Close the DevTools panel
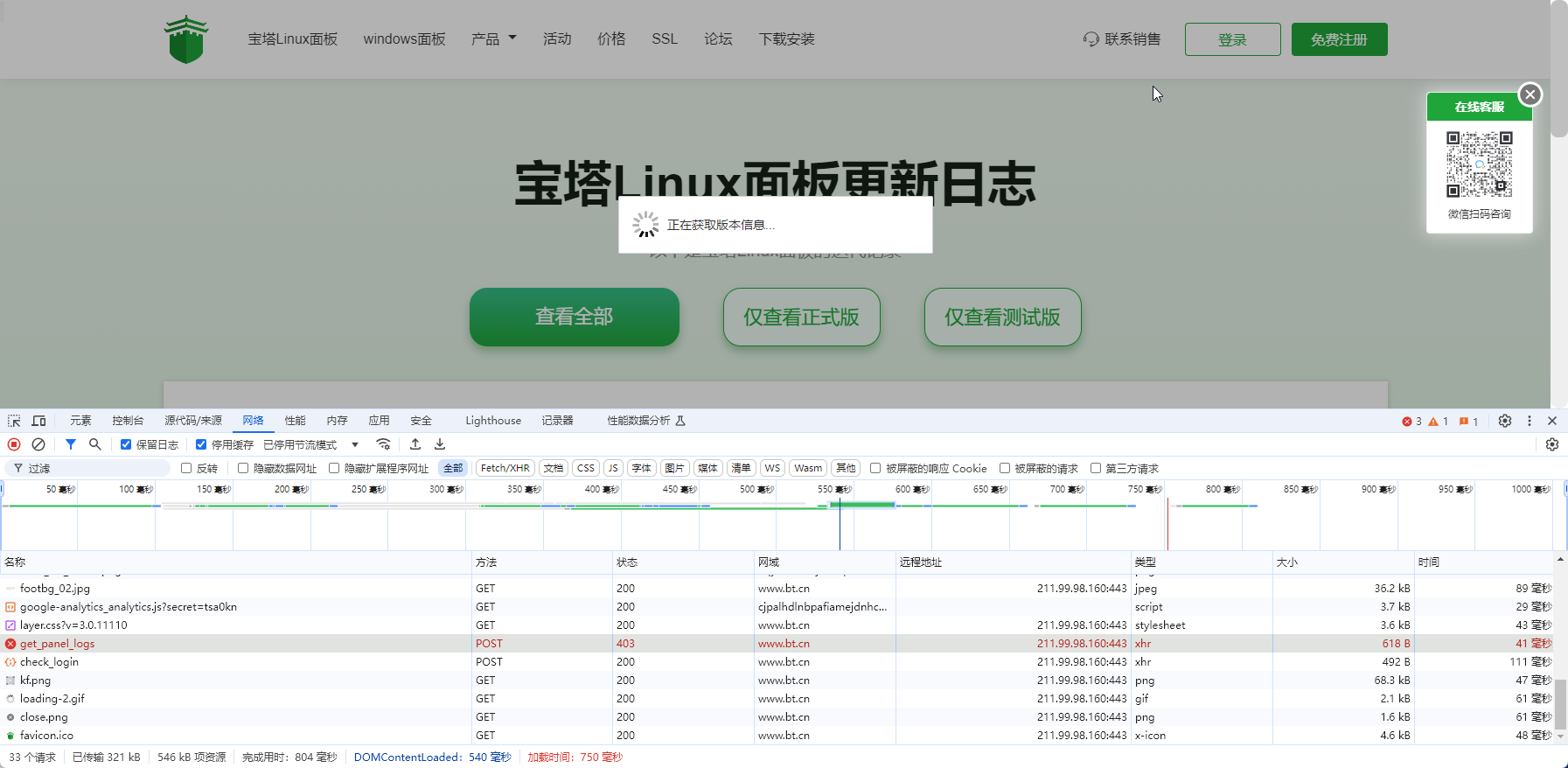Screen dimensions: 1568x768 coord(1552,421)
